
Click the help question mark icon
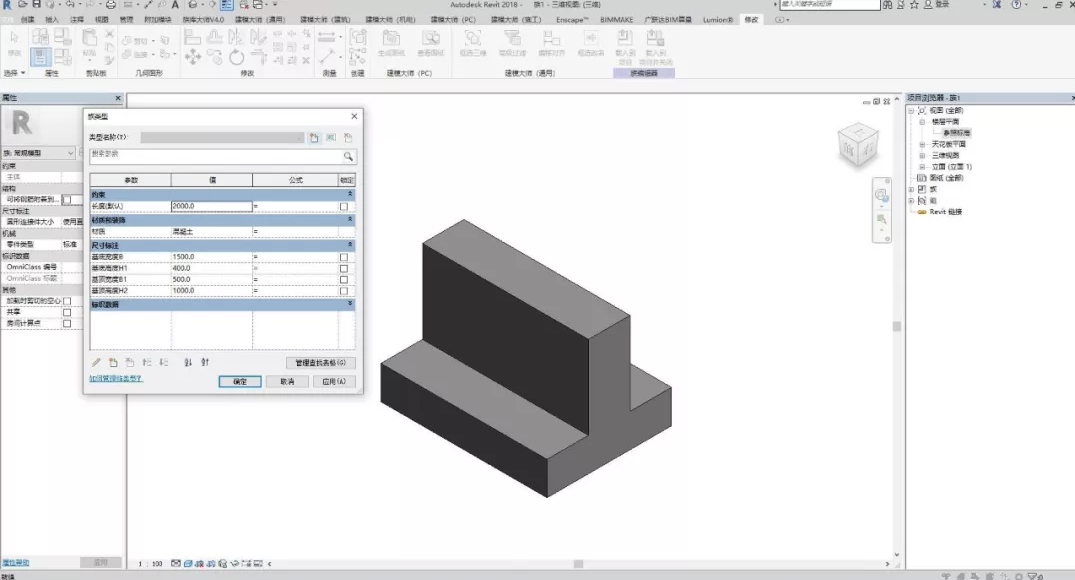point(1016,4)
